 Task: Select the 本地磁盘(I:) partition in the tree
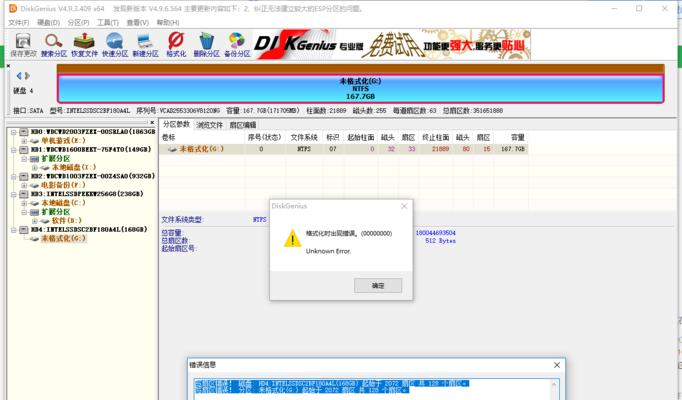[x=74, y=167]
